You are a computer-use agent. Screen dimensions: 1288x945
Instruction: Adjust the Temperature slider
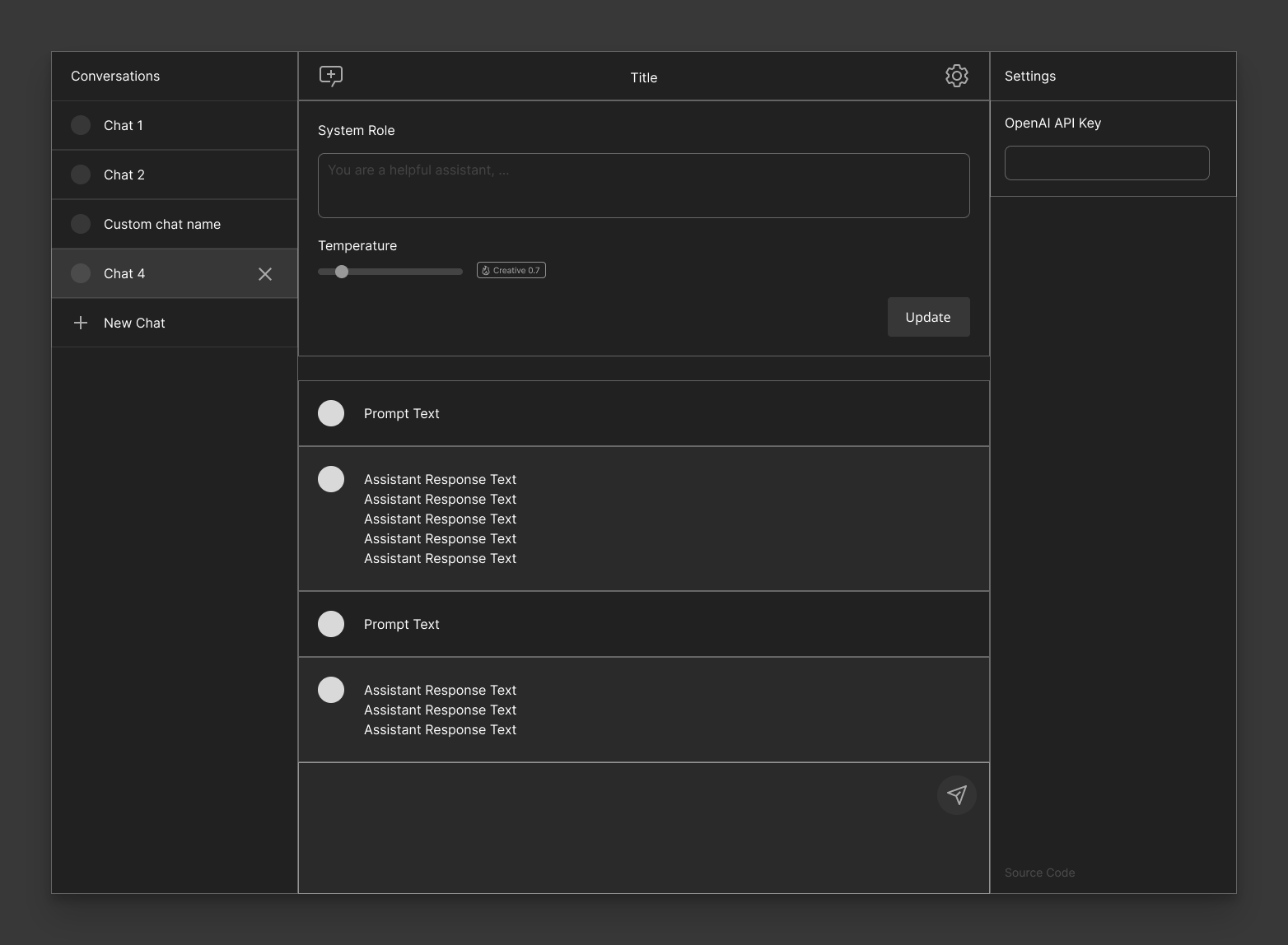pyautogui.click(x=343, y=271)
